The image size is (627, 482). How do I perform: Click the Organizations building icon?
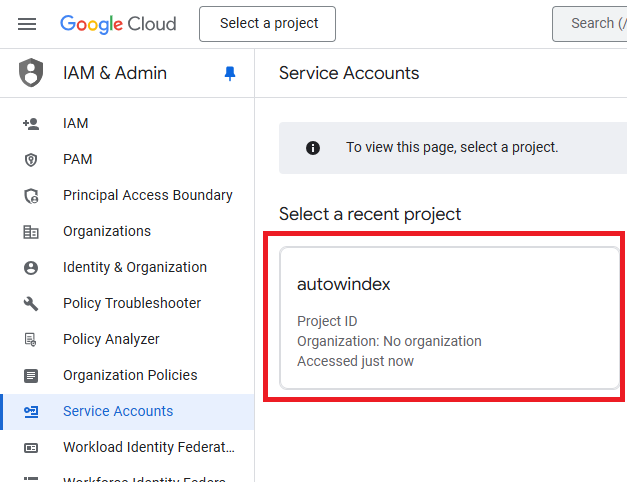pyautogui.click(x=31, y=232)
